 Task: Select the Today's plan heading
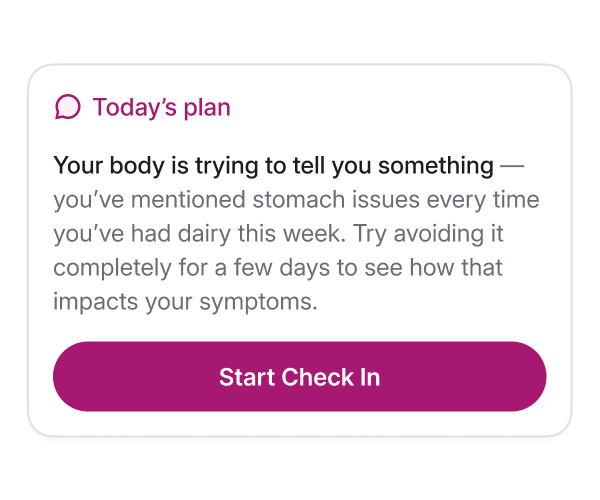[x=161, y=107]
